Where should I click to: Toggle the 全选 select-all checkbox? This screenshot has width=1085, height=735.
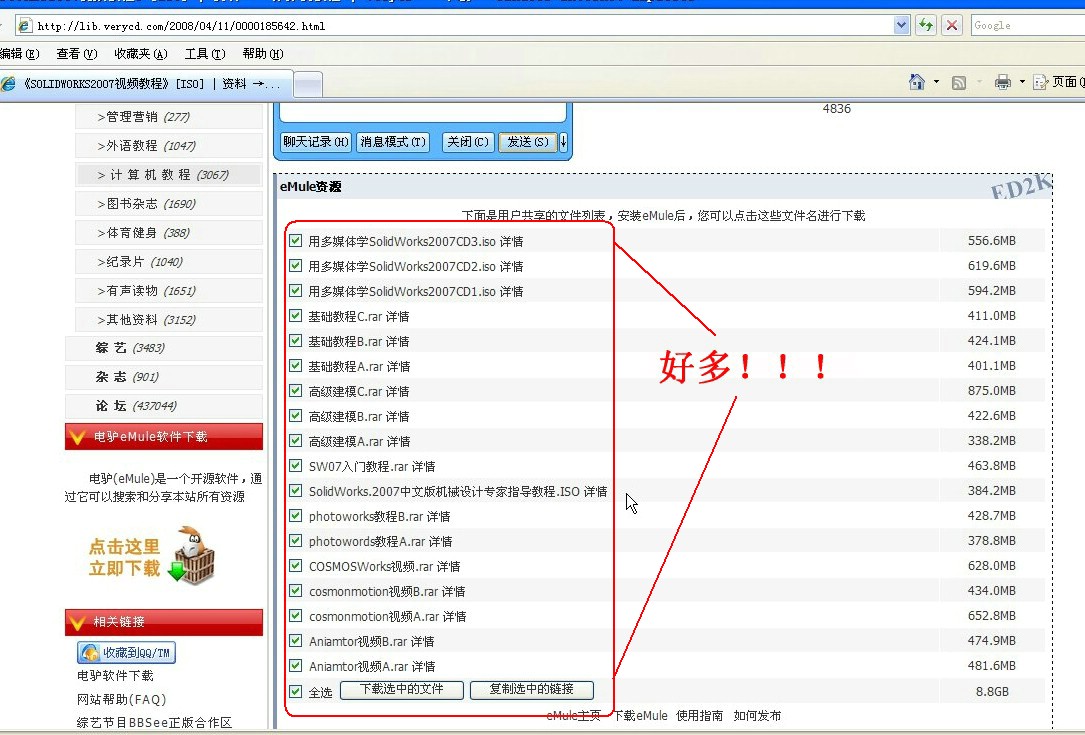(295, 691)
